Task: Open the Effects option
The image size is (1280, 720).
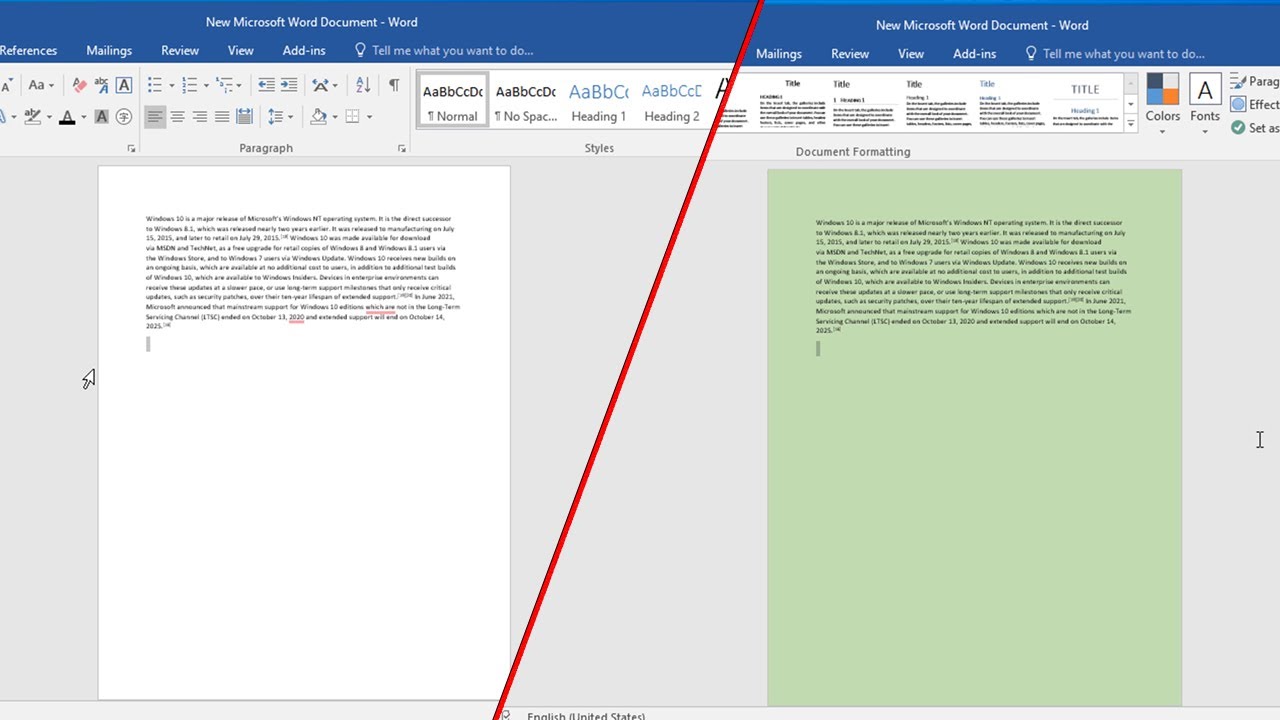Action: pyautogui.click(x=1255, y=104)
